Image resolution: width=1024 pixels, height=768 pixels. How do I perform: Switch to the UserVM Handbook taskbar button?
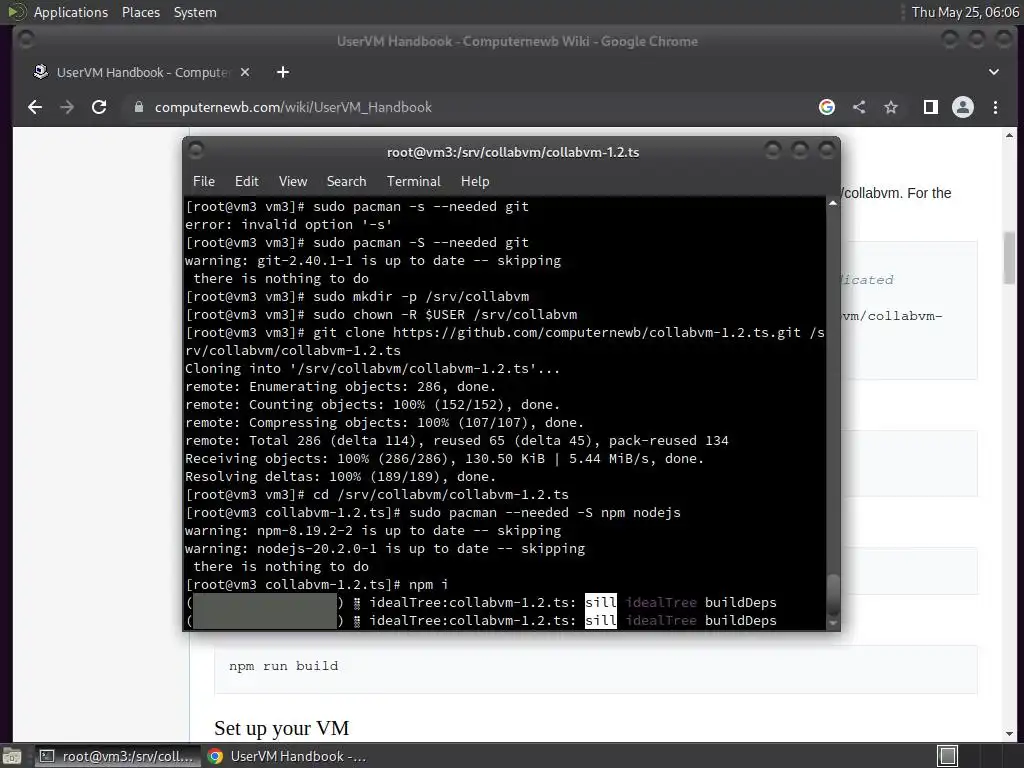[287, 756]
